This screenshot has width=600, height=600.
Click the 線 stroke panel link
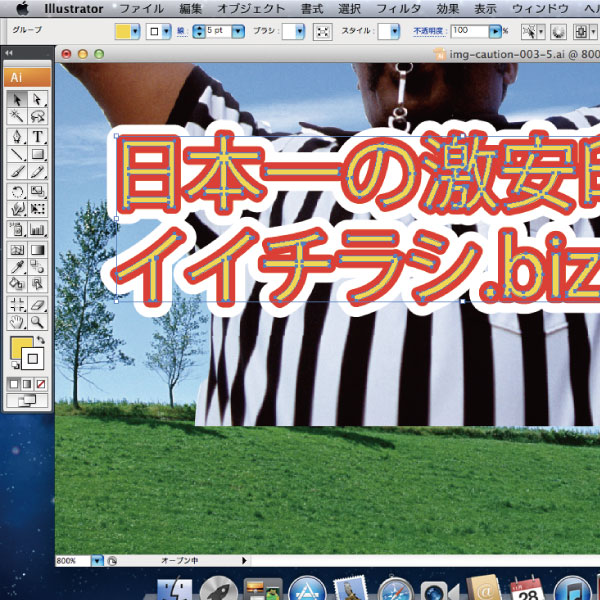tap(181, 31)
